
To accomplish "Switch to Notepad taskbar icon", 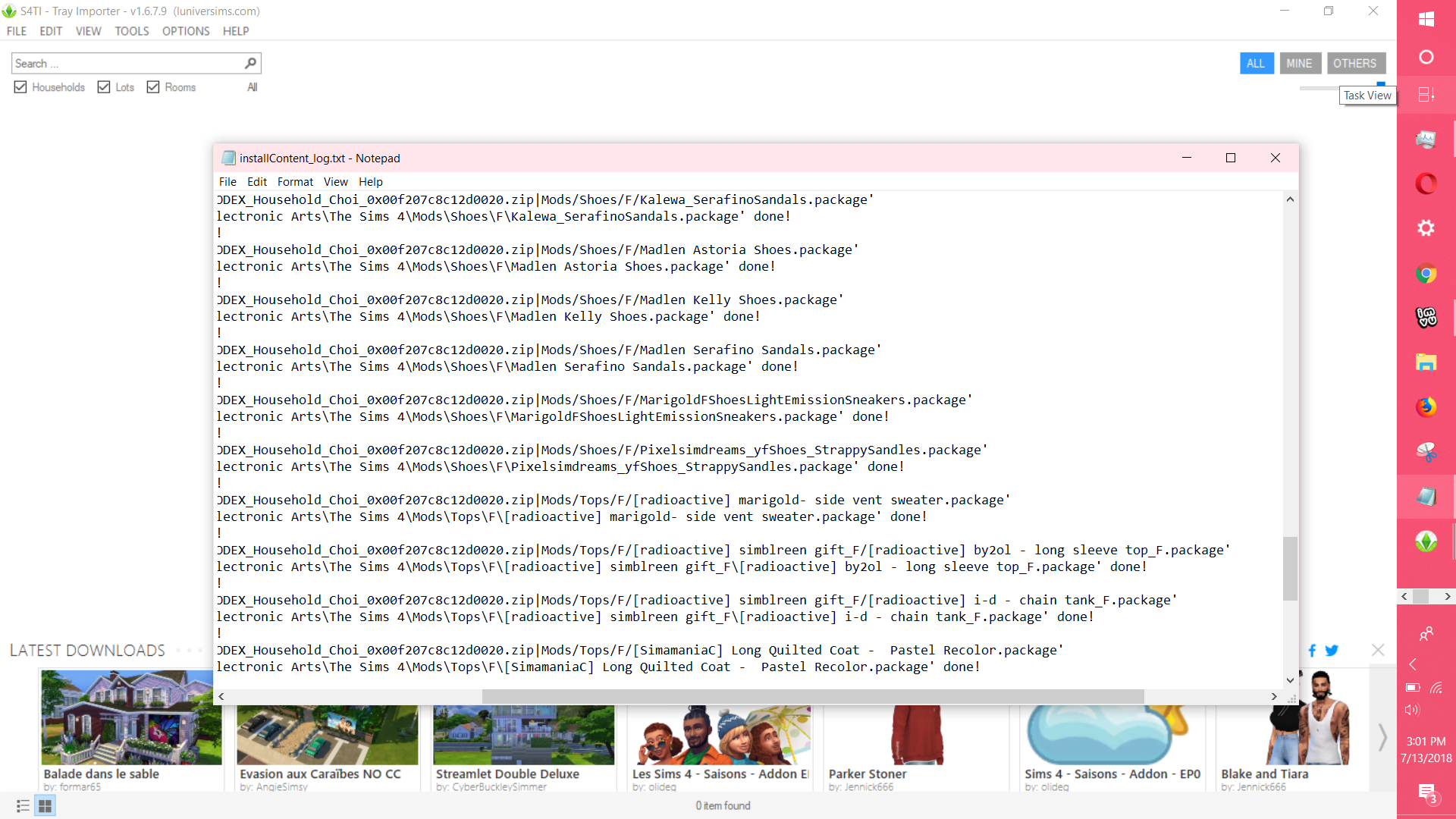I will (x=1426, y=497).
